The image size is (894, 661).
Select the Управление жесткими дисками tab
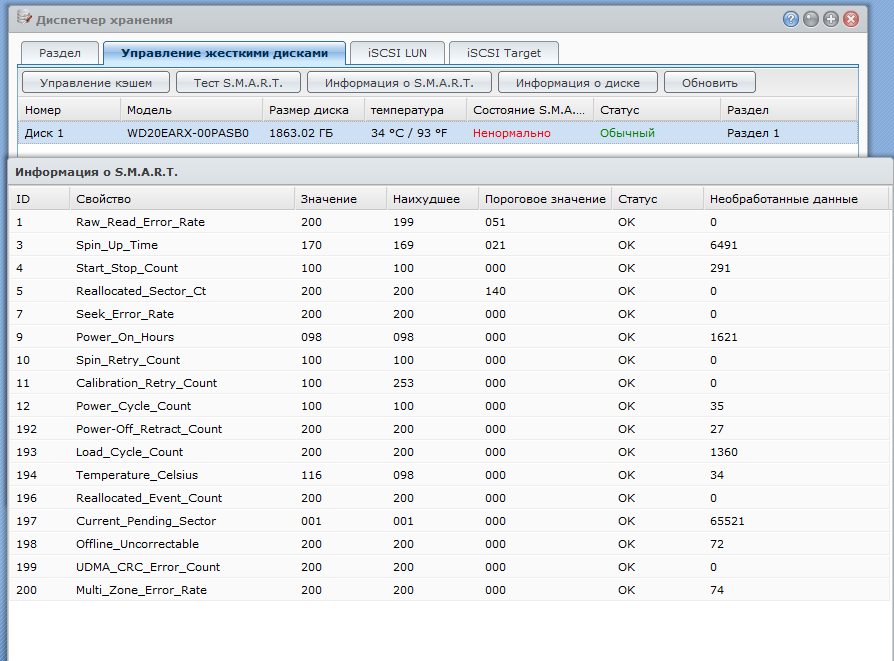(x=224, y=53)
